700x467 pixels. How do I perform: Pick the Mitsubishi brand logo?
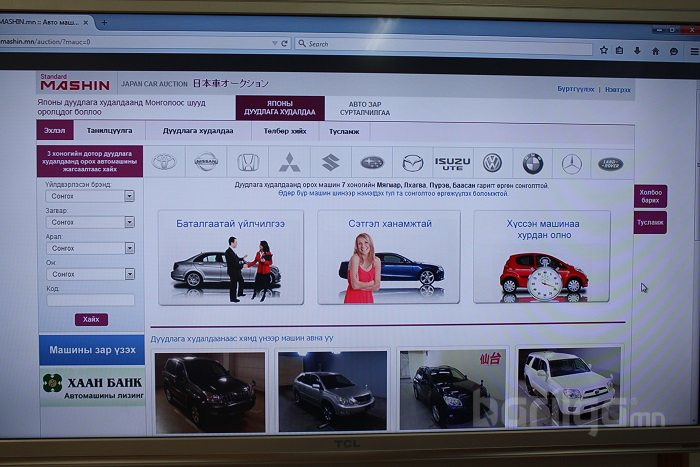click(x=289, y=162)
